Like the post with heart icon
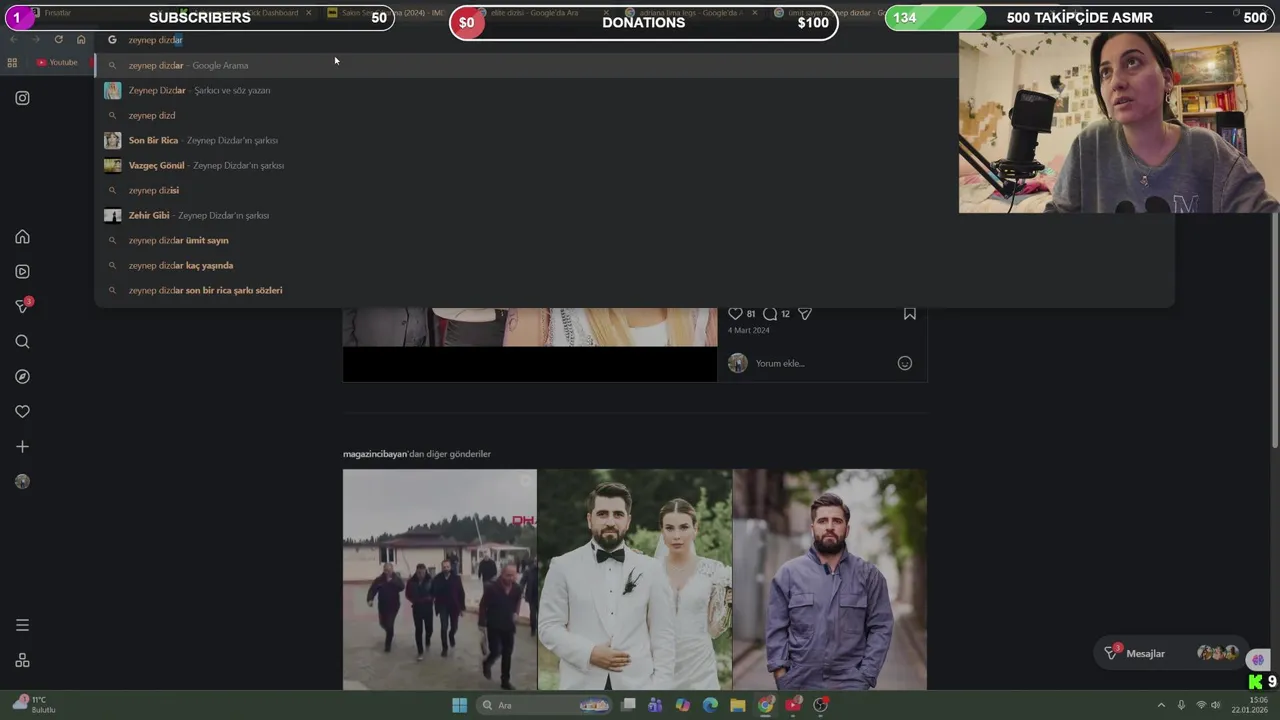The height and width of the screenshot is (720, 1280). click(x=735, y=314)
